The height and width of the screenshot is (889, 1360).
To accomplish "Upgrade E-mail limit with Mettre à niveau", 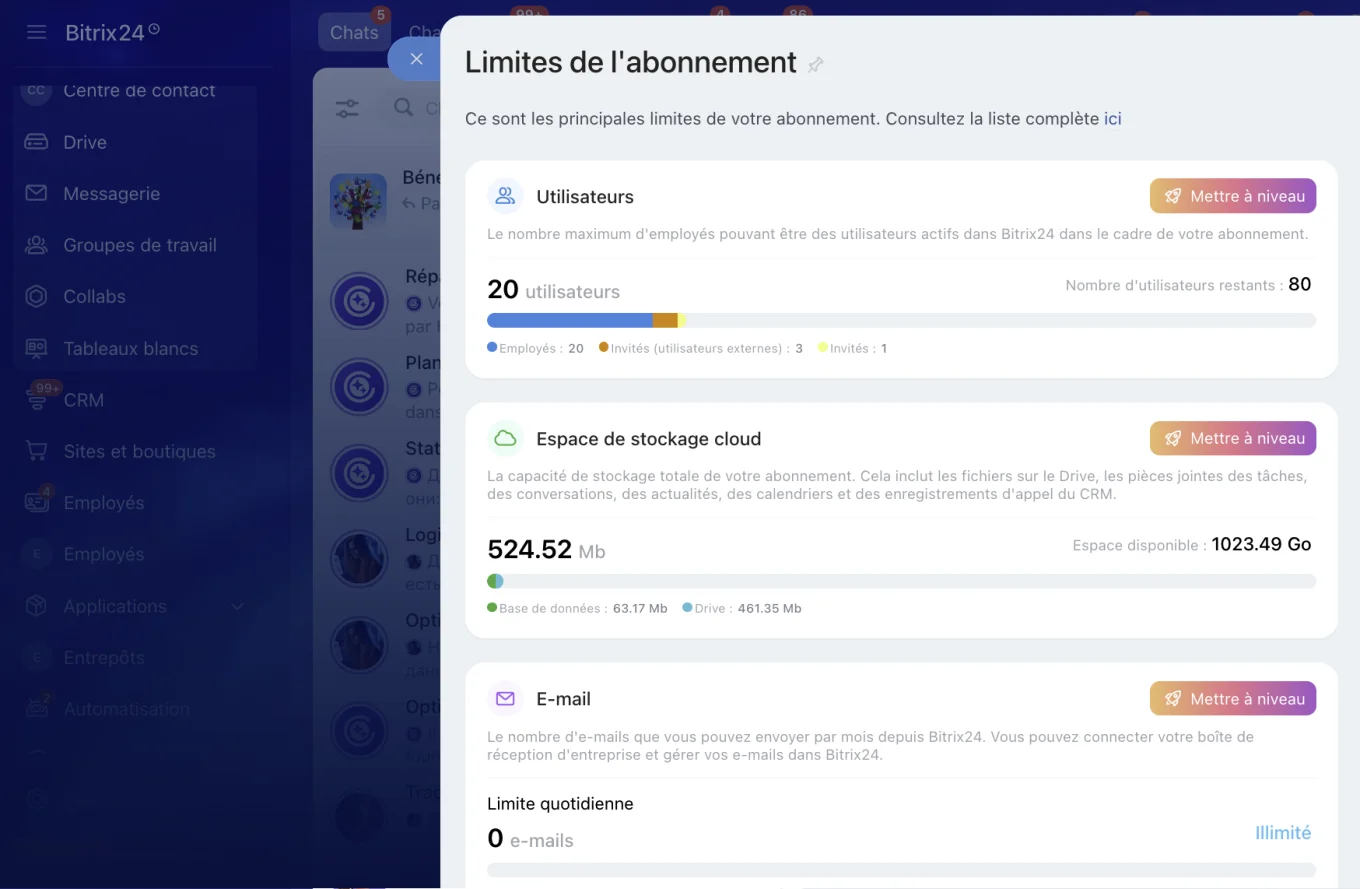I will [1233, 699].
